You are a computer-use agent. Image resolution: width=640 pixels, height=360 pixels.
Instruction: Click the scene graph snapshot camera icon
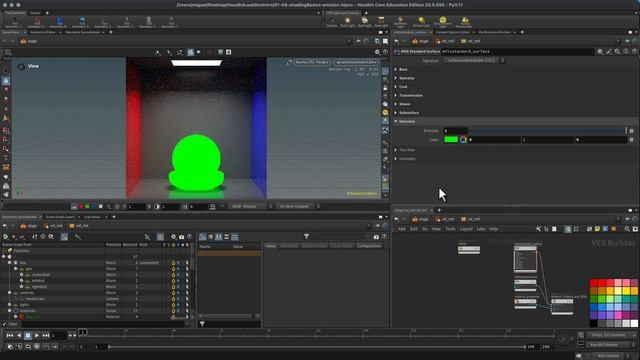pos(182,237)
